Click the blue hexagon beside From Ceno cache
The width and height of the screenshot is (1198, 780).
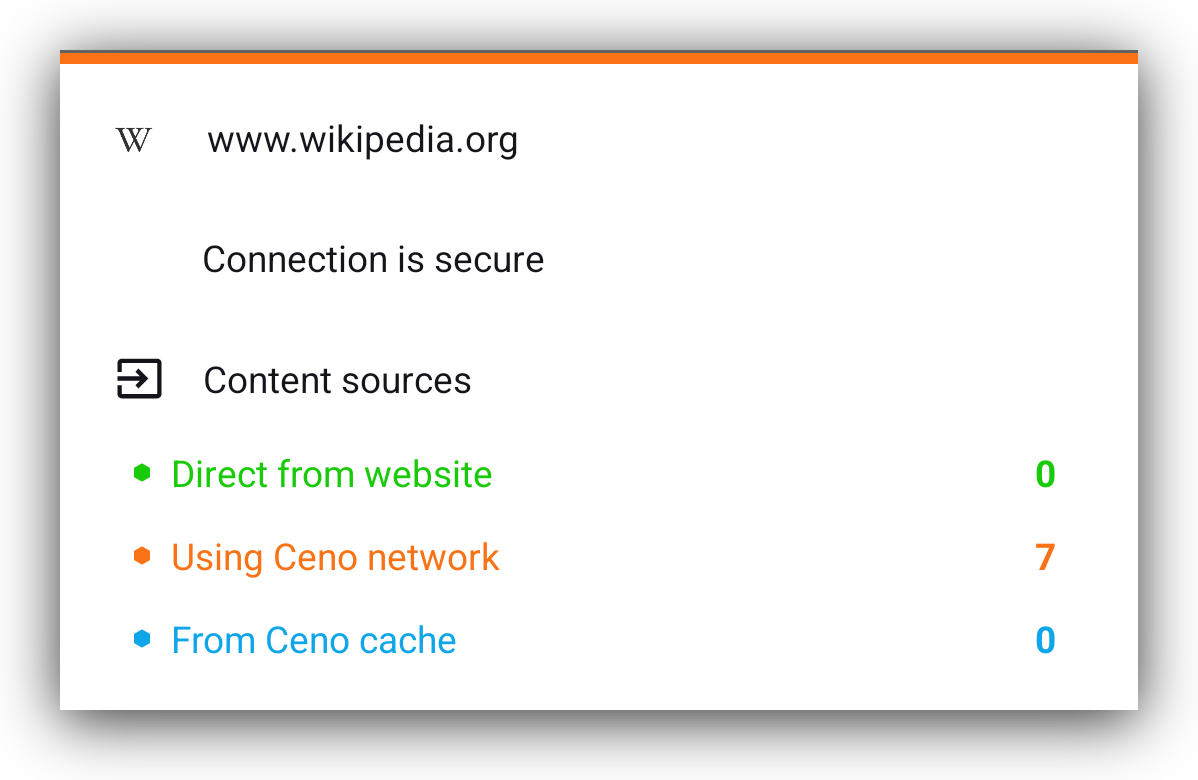142,639
